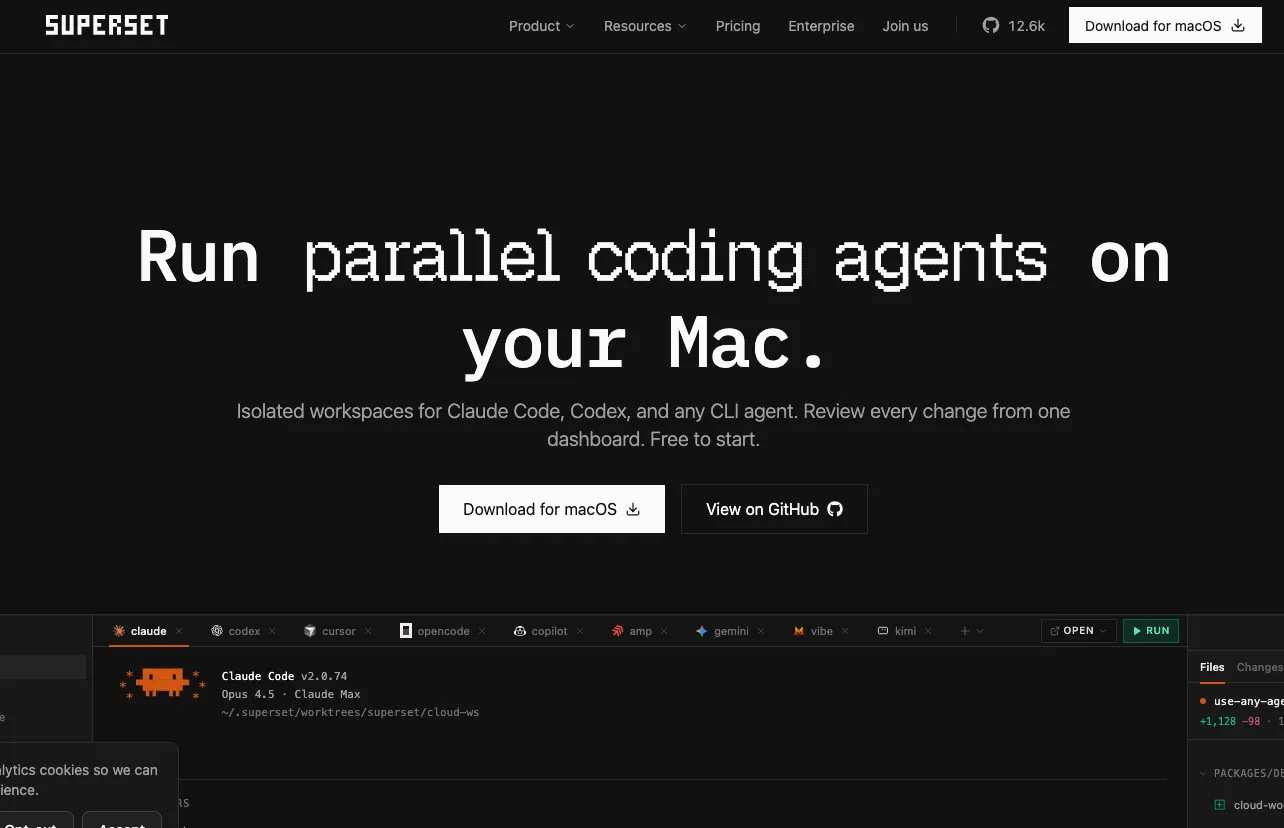Click the kimi icon
The image size is (1284, 828).
click(x=883, y=631)
